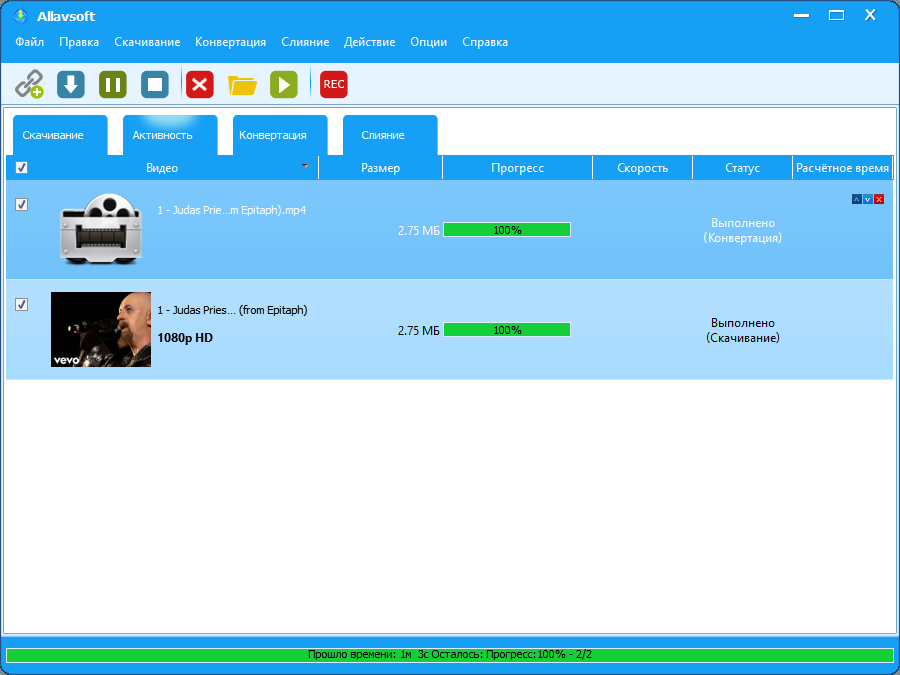Click the 2.75 МБ size in mp4 row
900x675 pixels.
(x=418, y=231)
